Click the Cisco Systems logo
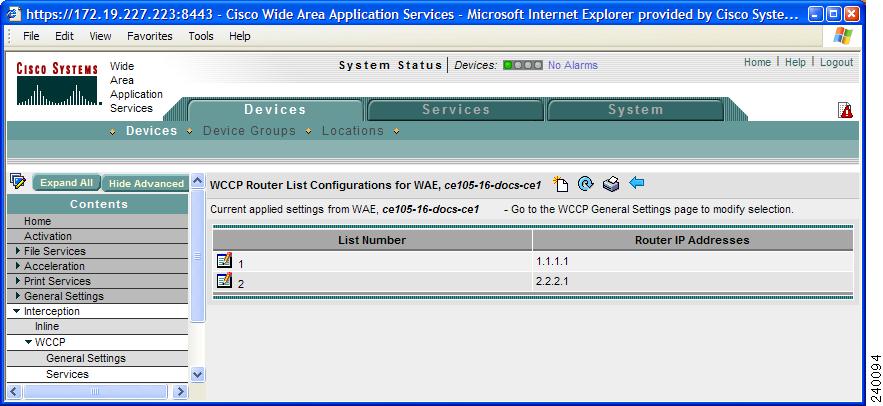The image size is (883, 406). pyautogui.click(x=57, y=84)
